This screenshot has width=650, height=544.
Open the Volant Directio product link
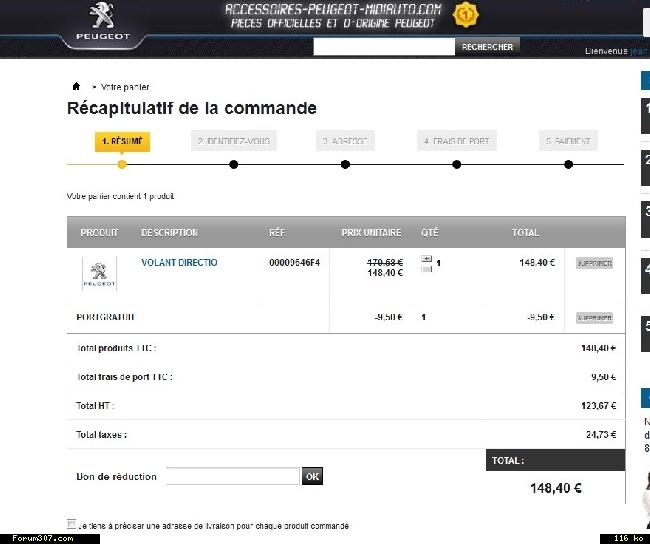pos(179,262)
